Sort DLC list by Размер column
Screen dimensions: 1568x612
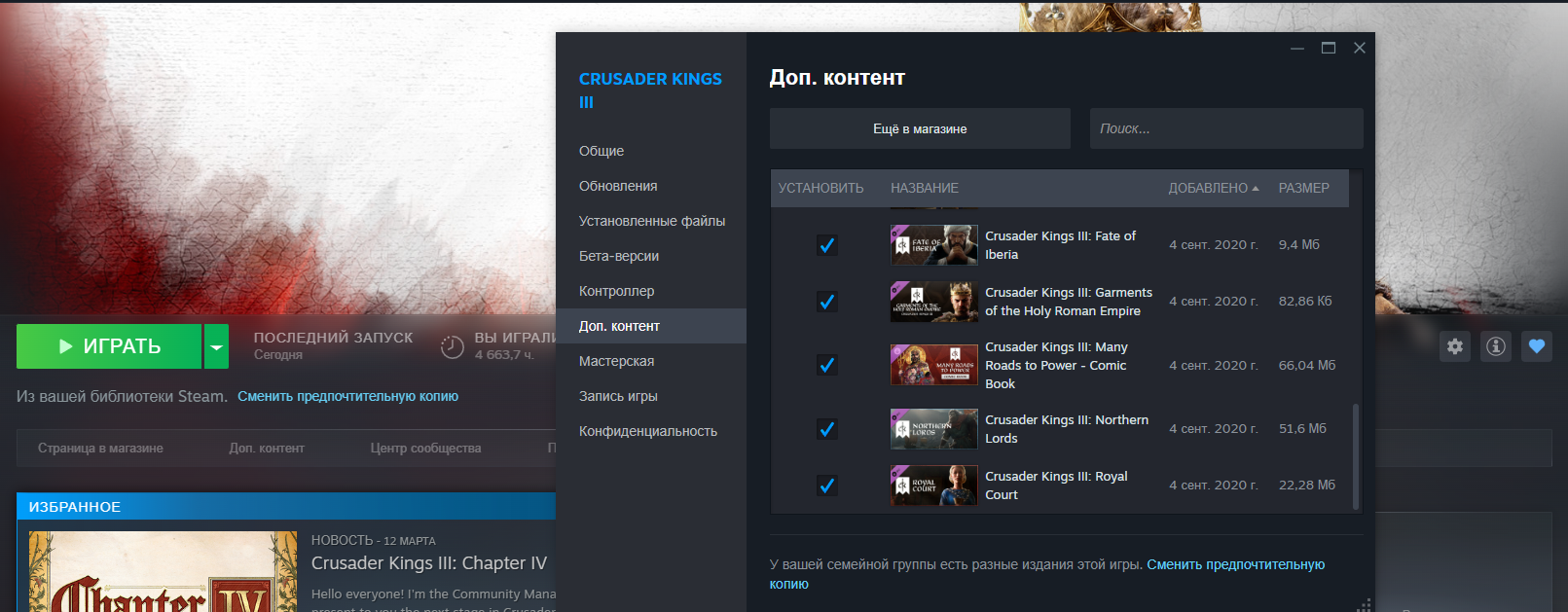coord(1304,188)
